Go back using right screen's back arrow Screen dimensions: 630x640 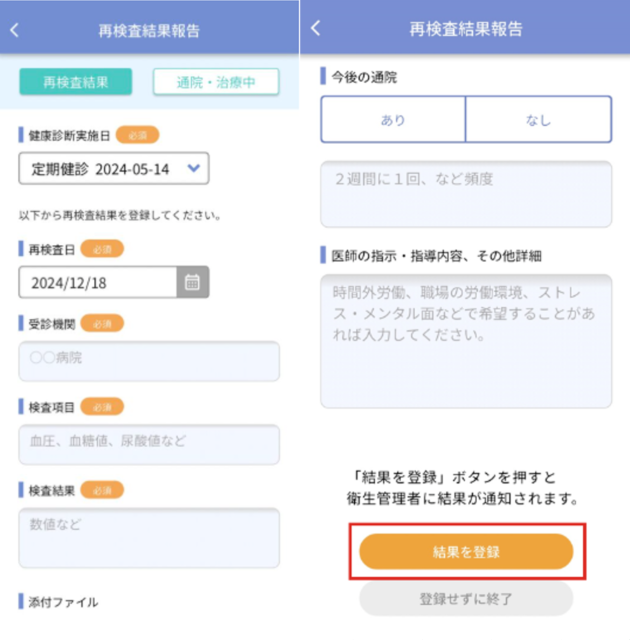[x=316, y=28]
